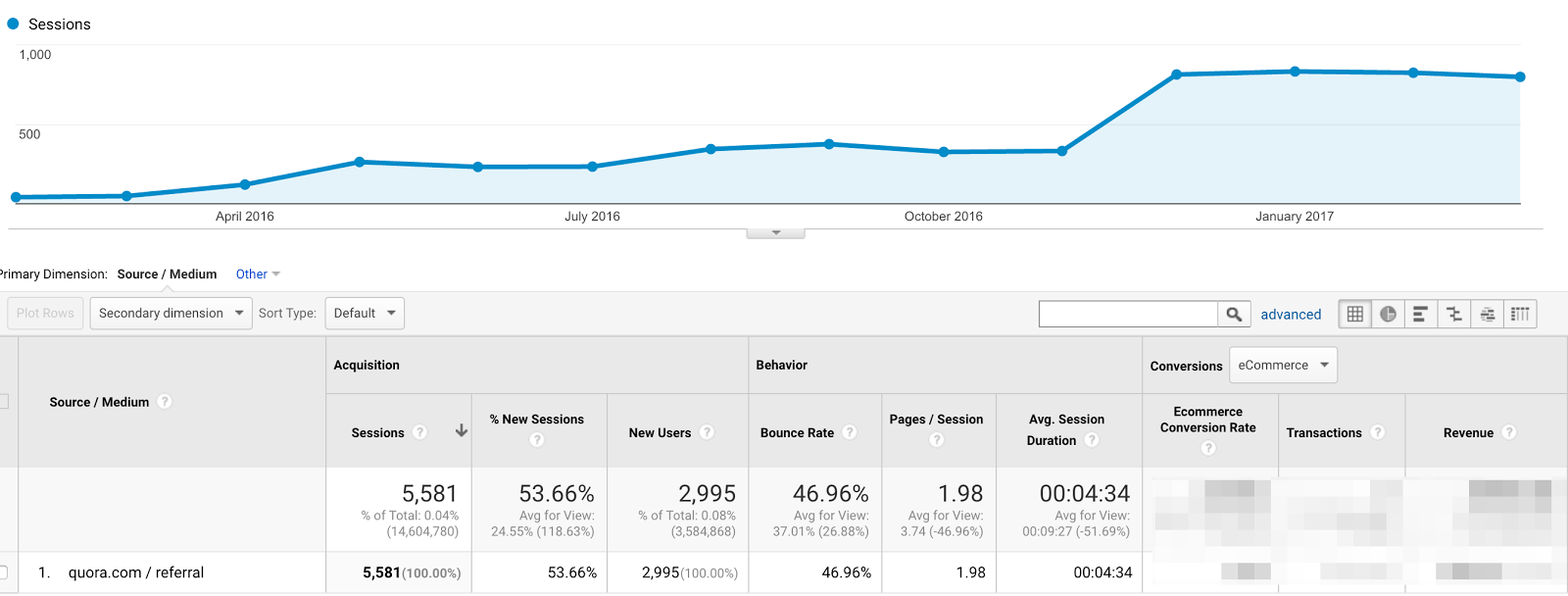Screen dimensions: 1568x596
Task: Switch to data table view icon
Action: (x=1354, y=314)
